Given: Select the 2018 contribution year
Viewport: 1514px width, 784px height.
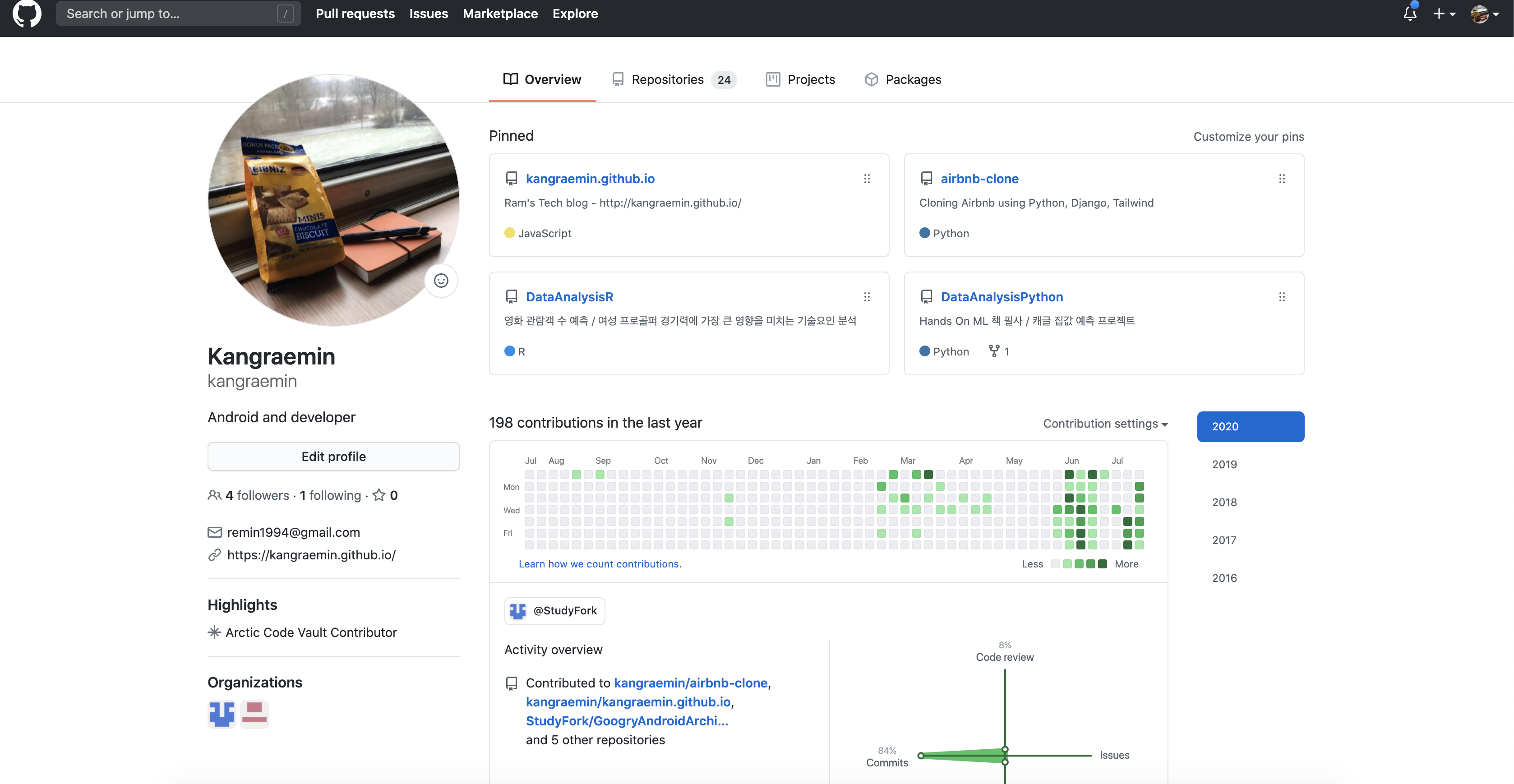Looking at the screenshot, I should (x=1224, y=503).
